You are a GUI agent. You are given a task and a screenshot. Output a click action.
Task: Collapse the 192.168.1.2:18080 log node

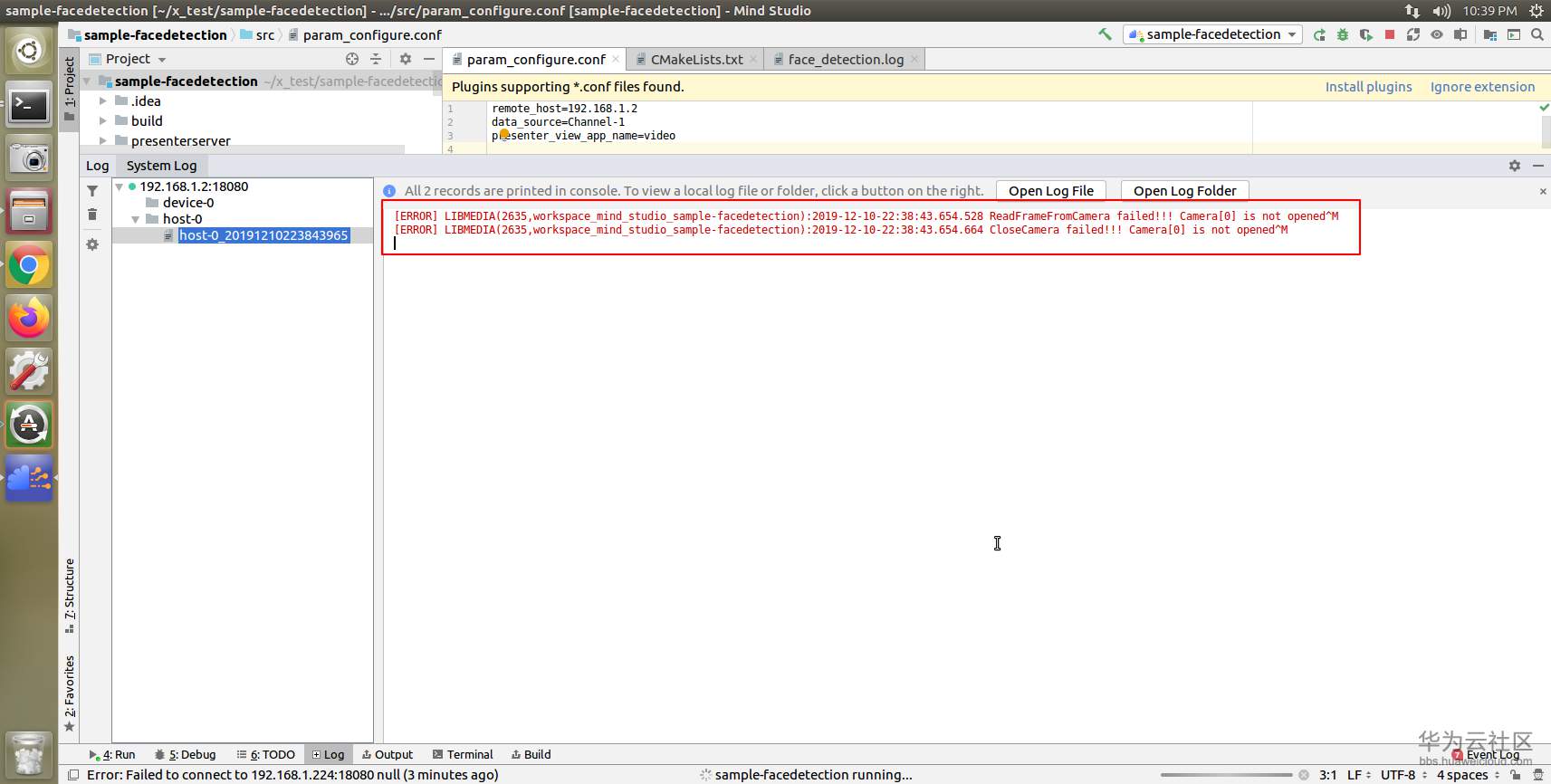pyautogui.click(x=119, y=186)
